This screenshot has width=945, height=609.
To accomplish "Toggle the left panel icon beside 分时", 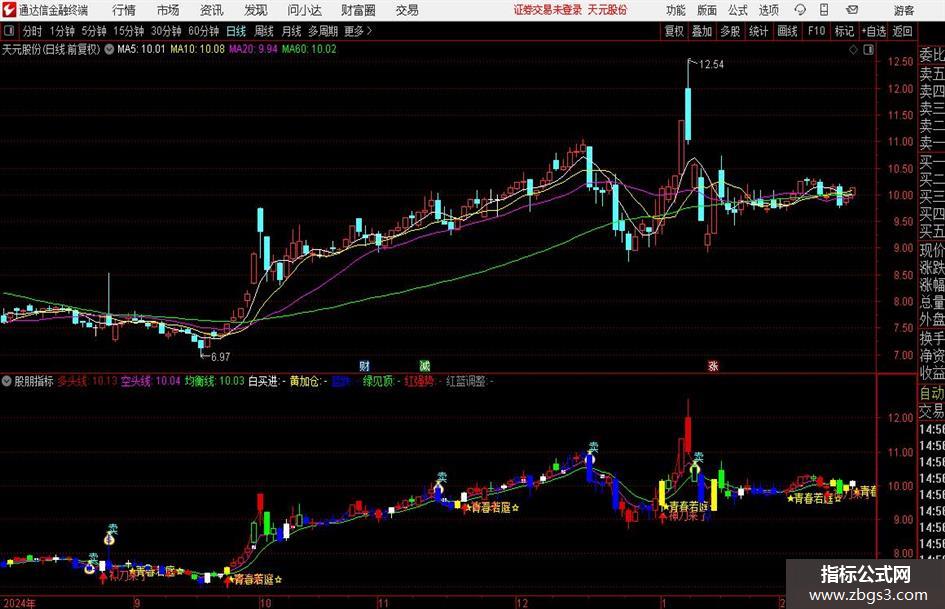I will (8, 31).
